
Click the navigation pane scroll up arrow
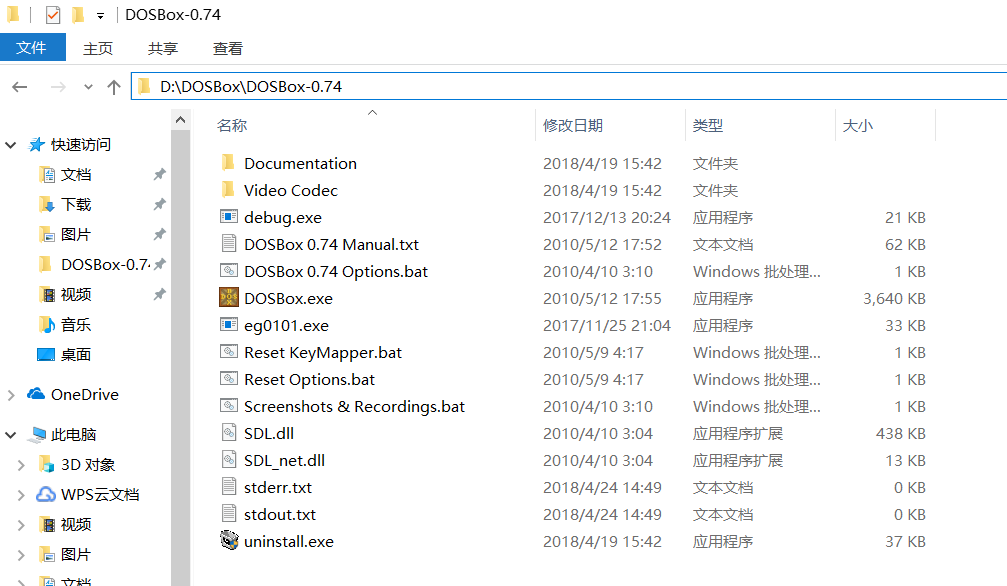coord(180,120)
